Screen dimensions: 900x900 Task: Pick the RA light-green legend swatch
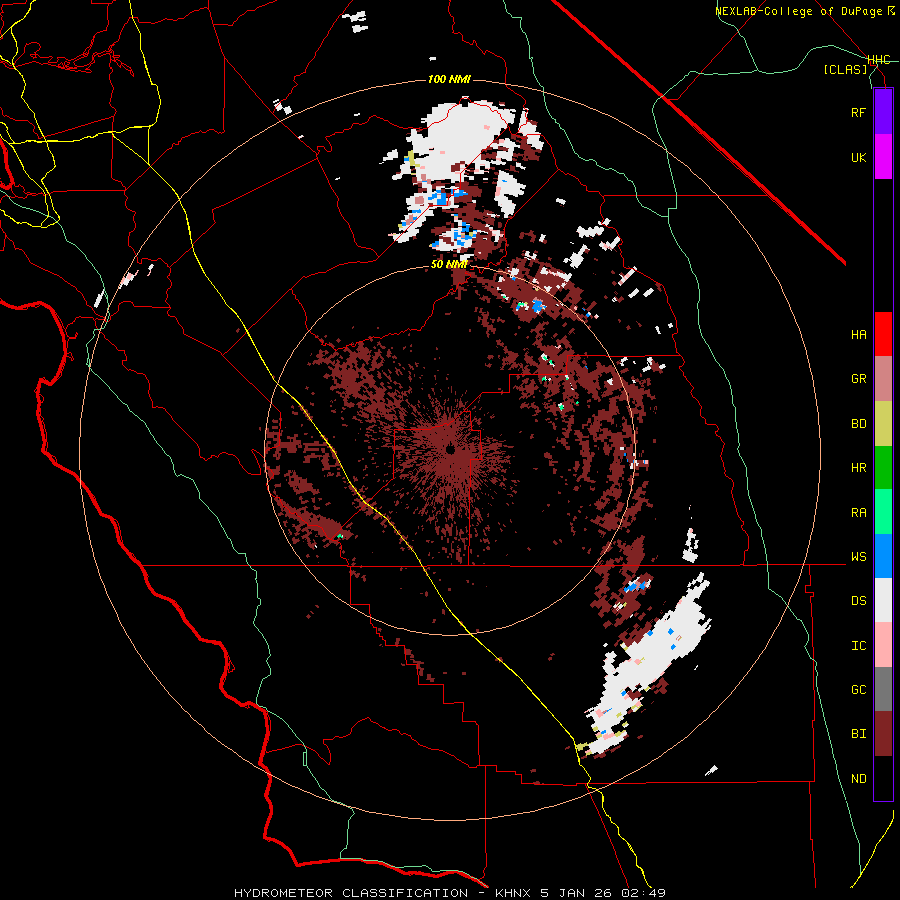pos(883,512)
